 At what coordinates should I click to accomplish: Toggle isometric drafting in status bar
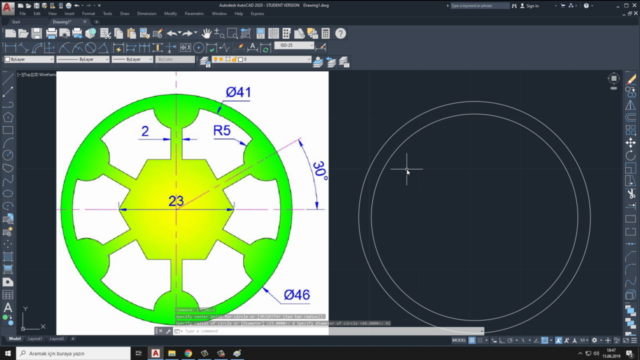click(x=523, y=340)
